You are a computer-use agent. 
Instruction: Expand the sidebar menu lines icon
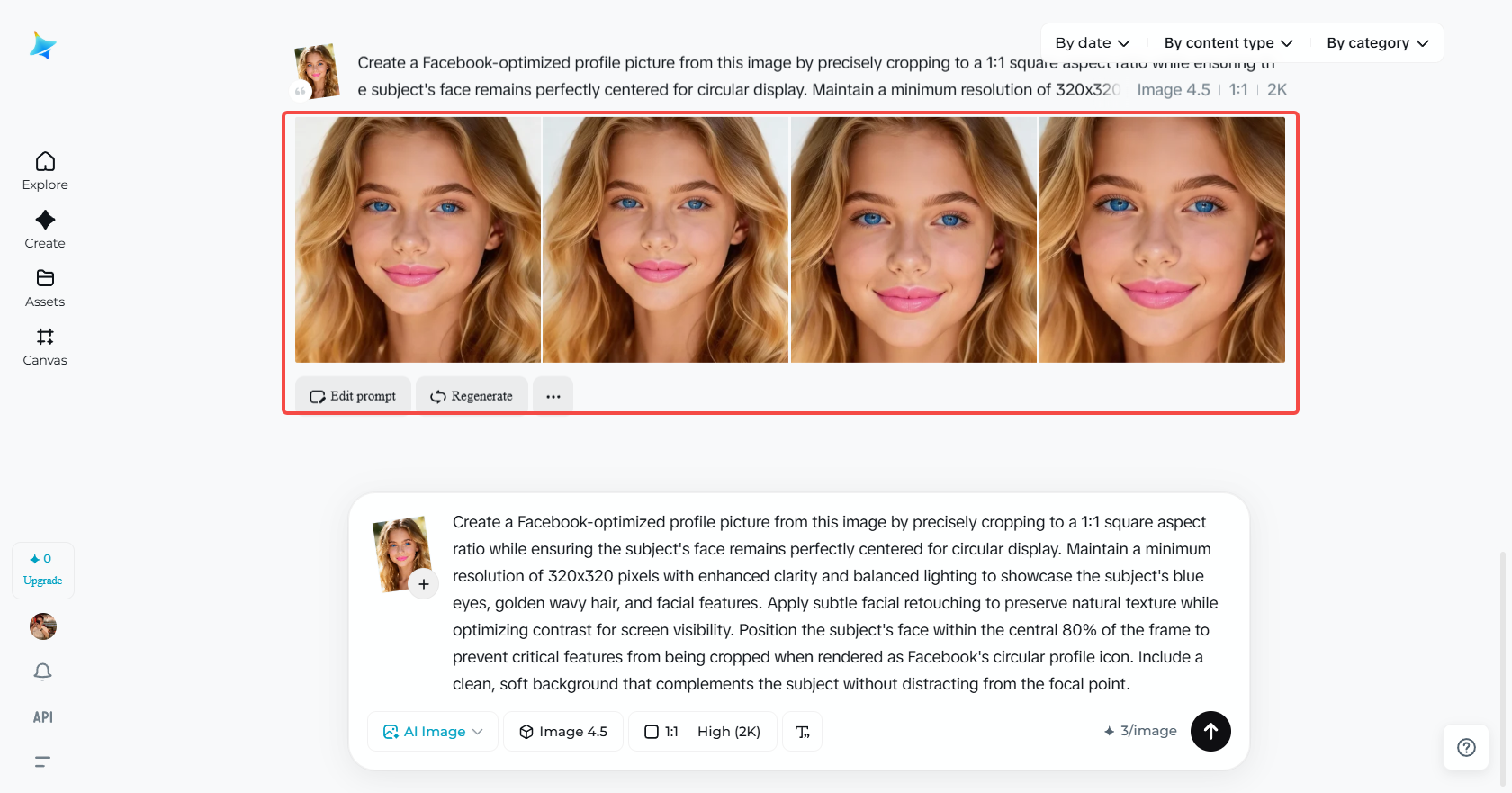point(42,761)
